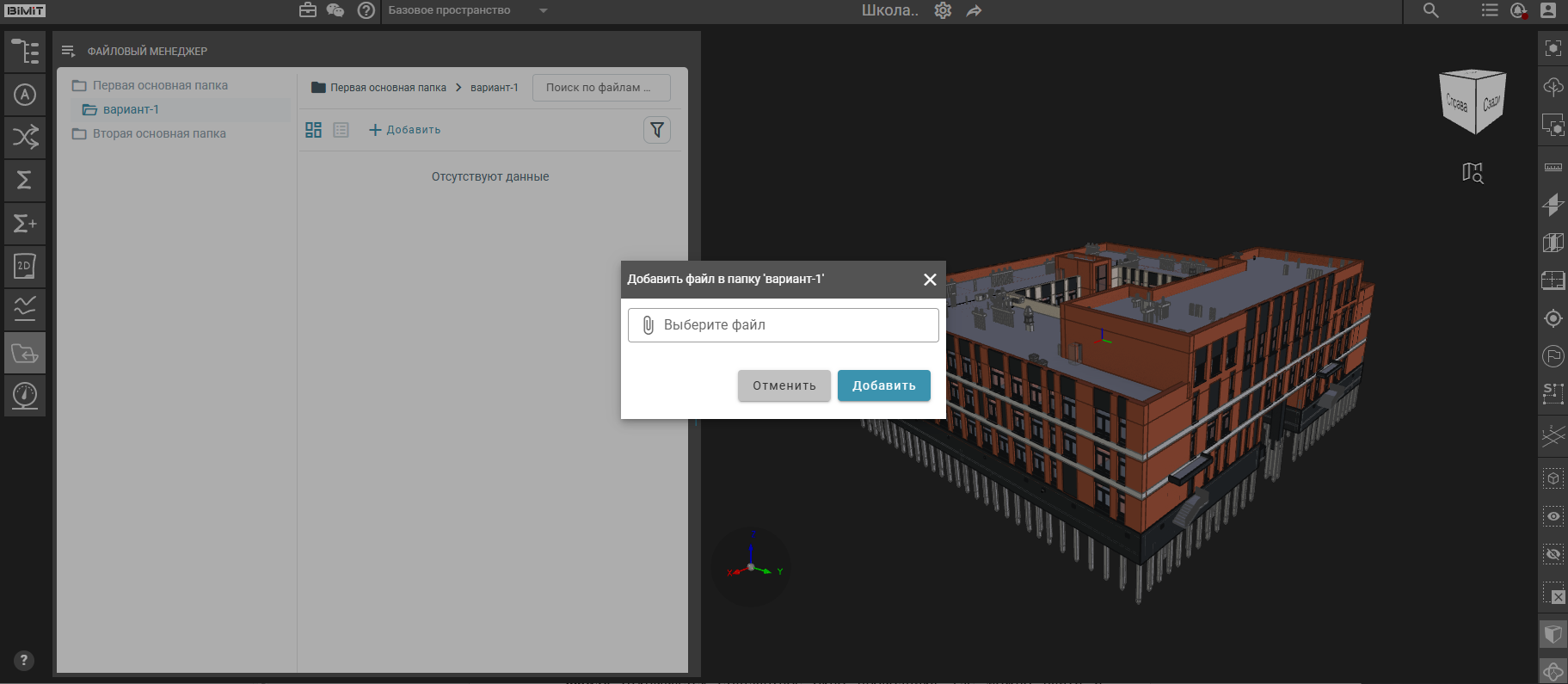Open the chat messages icon
1568x684 pixels.
coord(335,10)
